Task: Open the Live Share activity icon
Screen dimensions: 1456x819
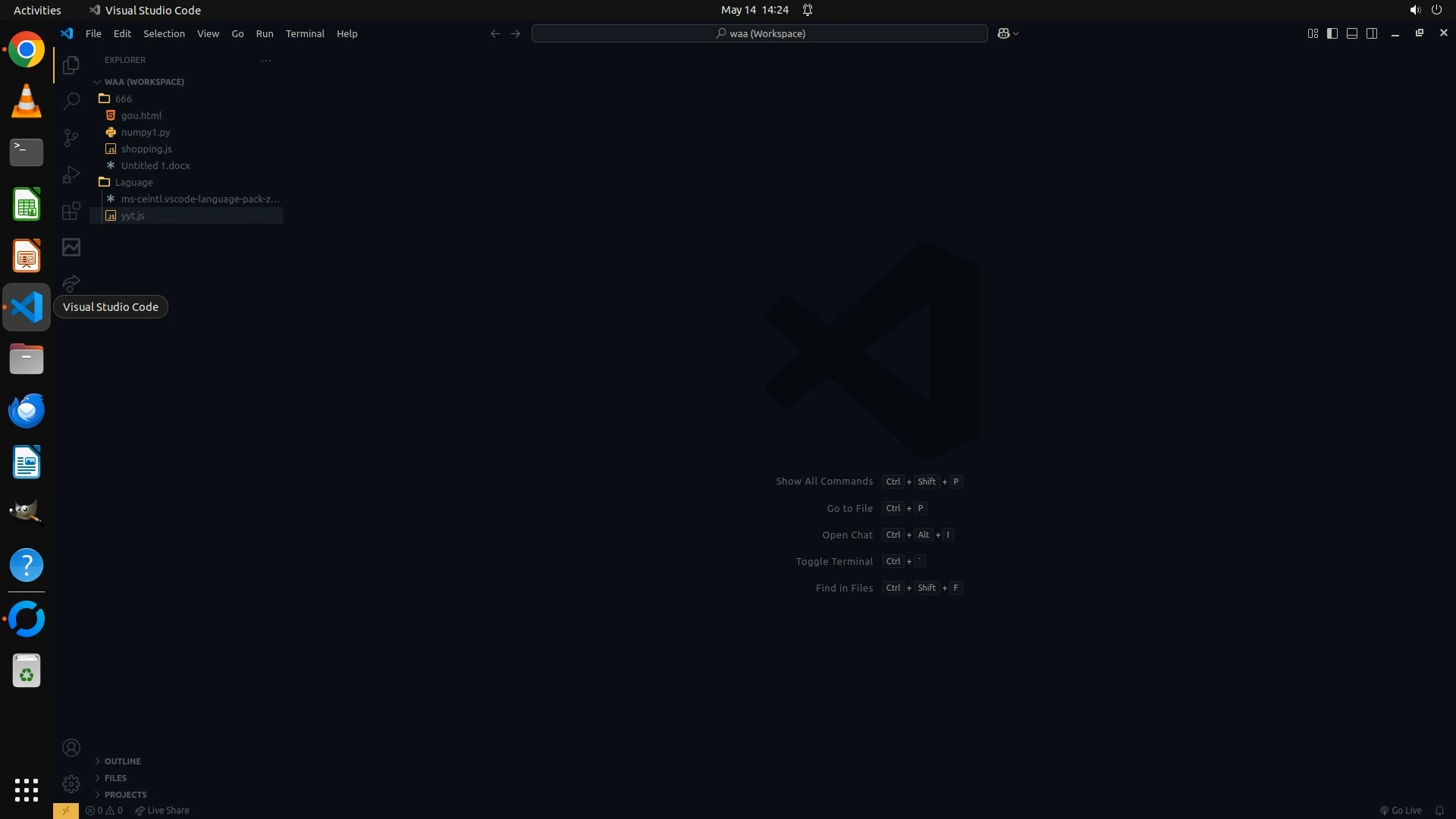Action: pos(71,284)
